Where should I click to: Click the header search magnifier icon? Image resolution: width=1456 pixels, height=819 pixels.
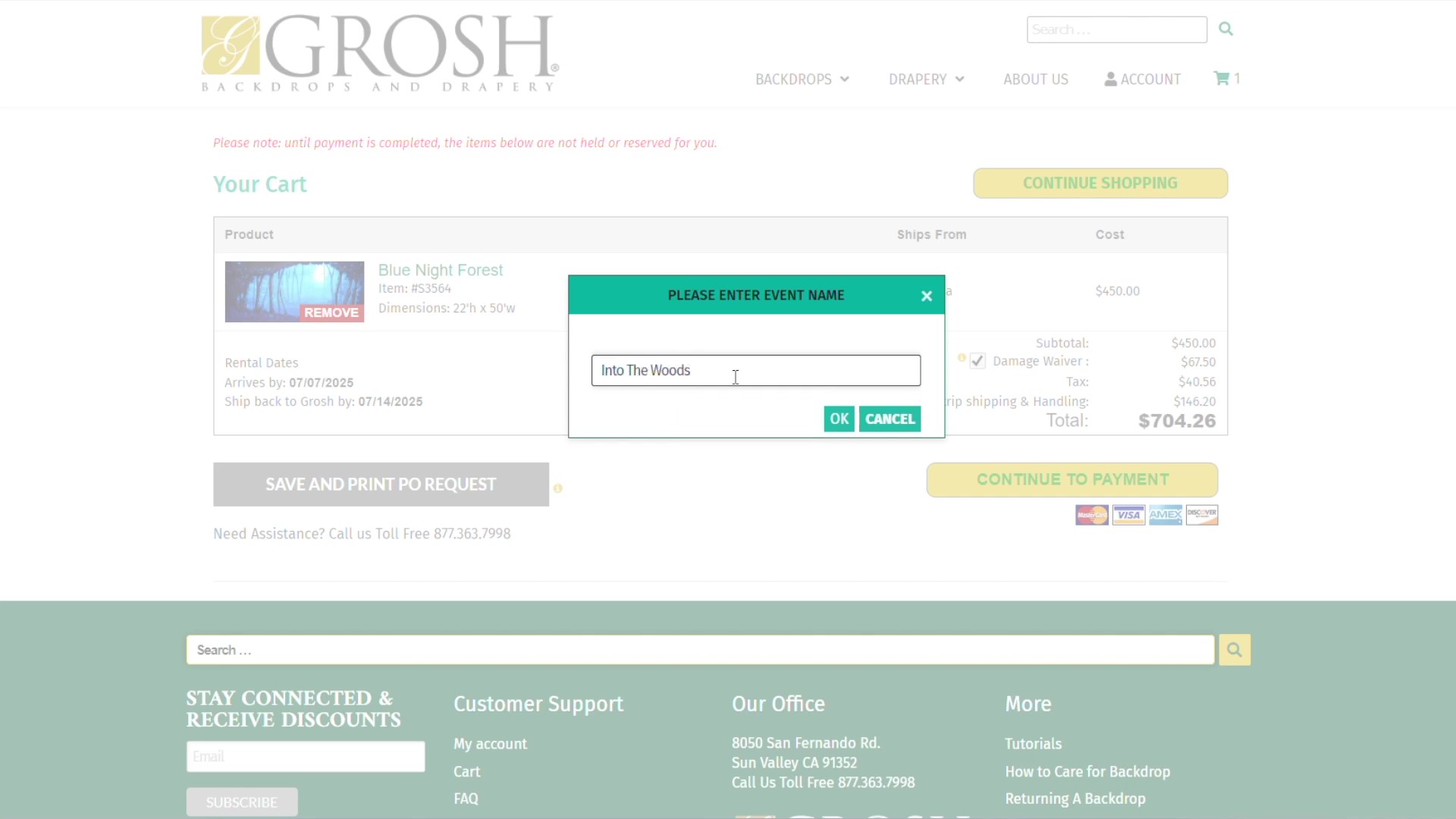[x=1225, y=29]
